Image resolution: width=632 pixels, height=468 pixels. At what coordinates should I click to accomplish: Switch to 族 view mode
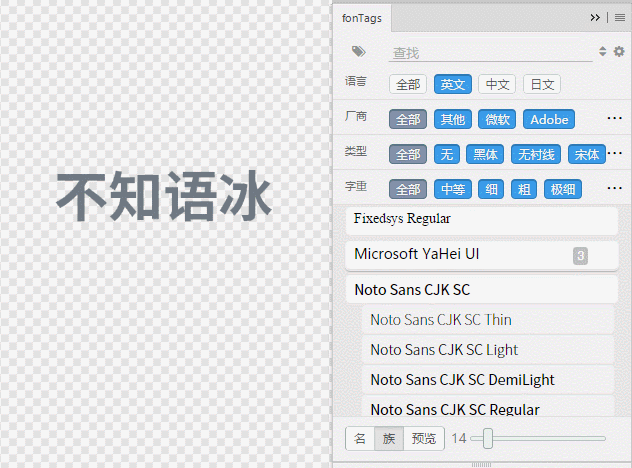(389, 438)
